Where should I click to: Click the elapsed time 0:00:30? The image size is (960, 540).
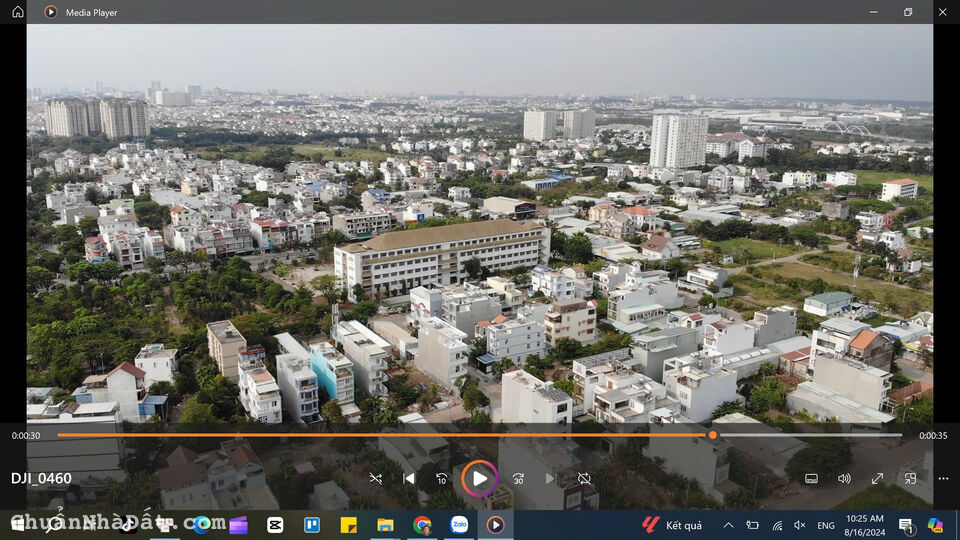pos(26,435)
